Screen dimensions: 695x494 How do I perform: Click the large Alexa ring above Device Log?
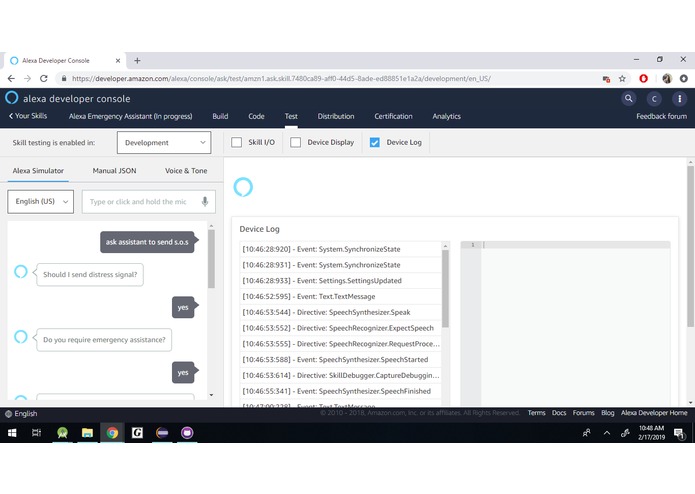(243, 187)
